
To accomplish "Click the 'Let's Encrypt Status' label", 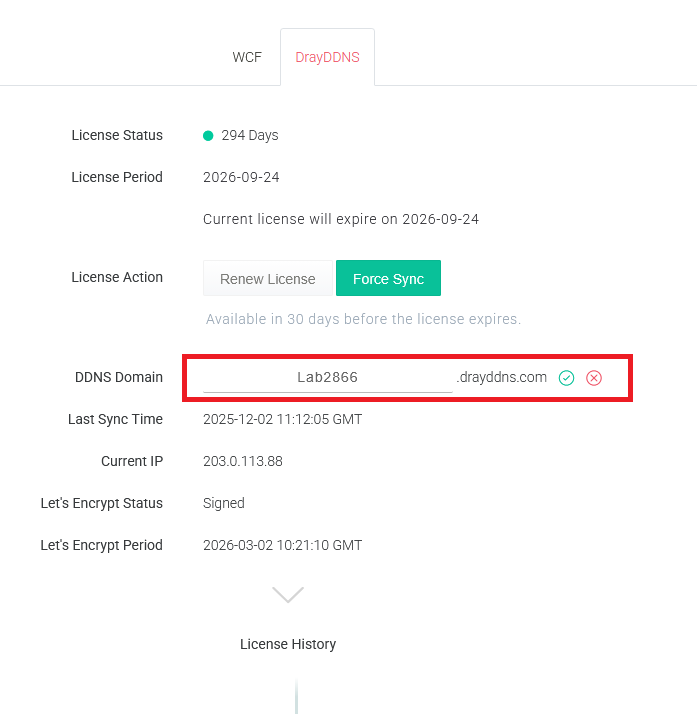I will point(102,503).
